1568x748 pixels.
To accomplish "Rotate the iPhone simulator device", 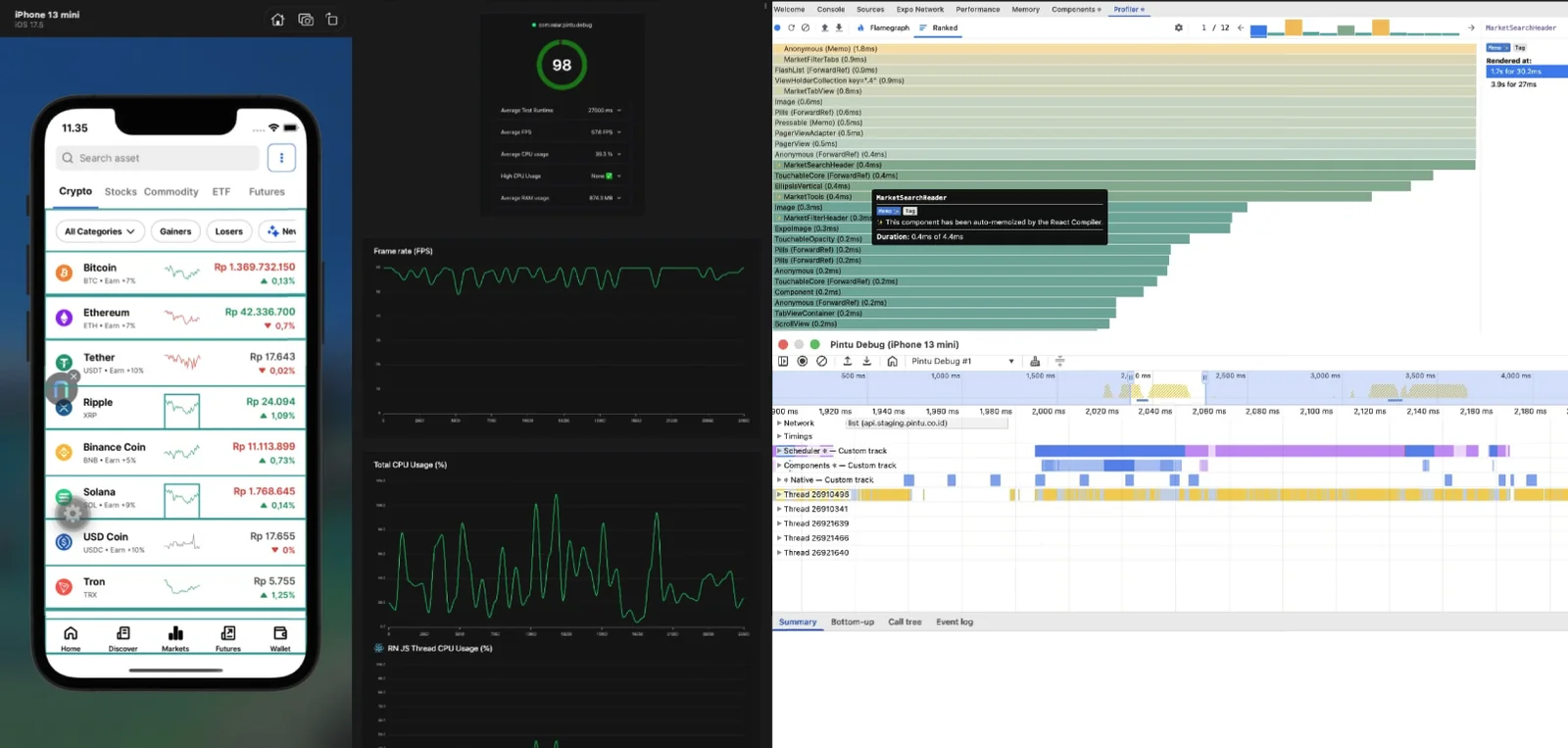I will click(332, 20).
